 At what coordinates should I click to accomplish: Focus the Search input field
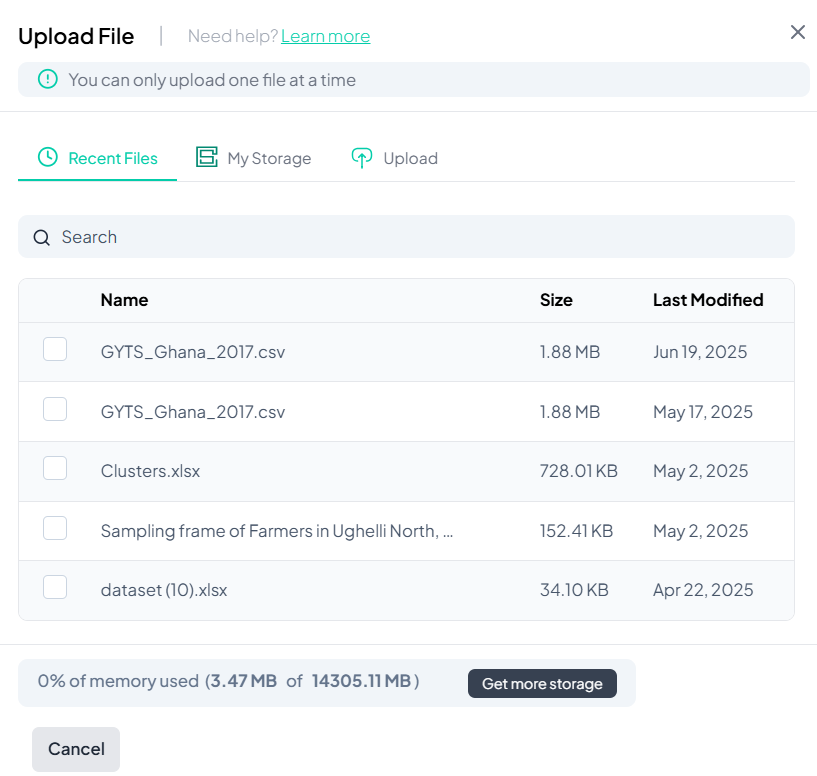pyautogui.click(x=420, y=237)
